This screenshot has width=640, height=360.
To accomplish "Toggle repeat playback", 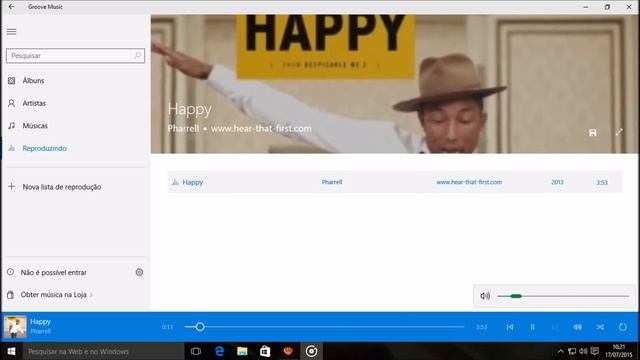I will click(x=622, y=327).
